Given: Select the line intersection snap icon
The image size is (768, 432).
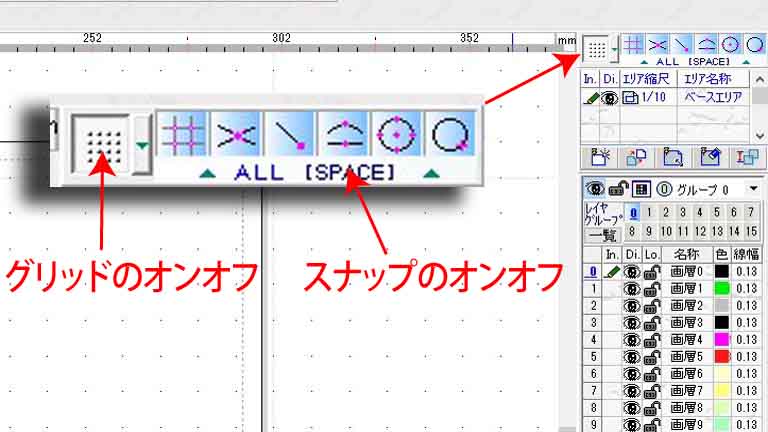Looking at the screenshot, I should 237,134.
